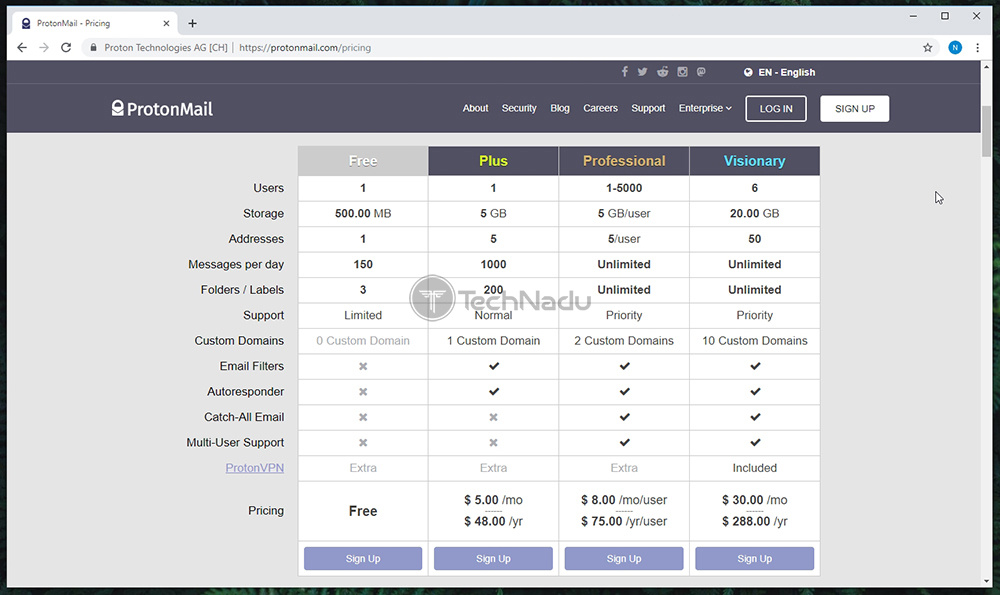Expand the Enterprise menu
This screenshot has height=595, width=1000.
(x=705, y=108)
